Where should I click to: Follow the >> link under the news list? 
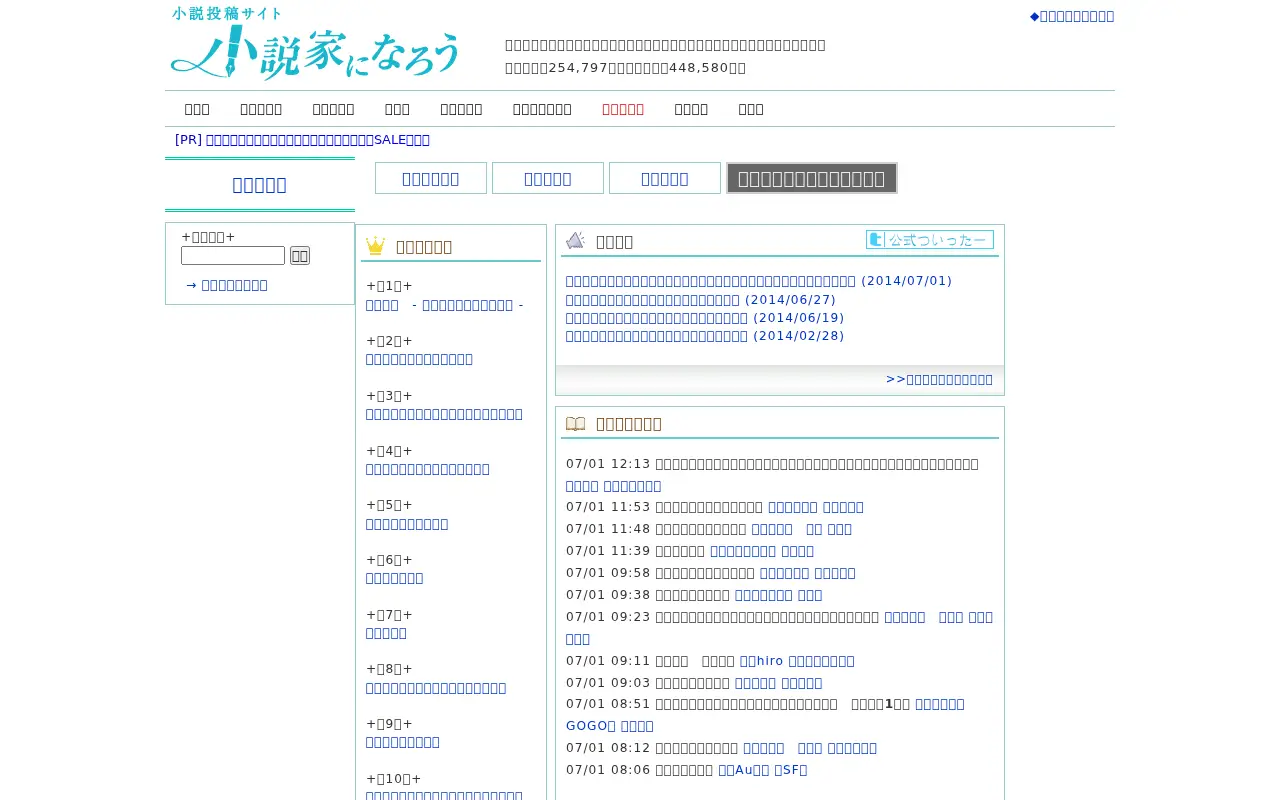940,379
